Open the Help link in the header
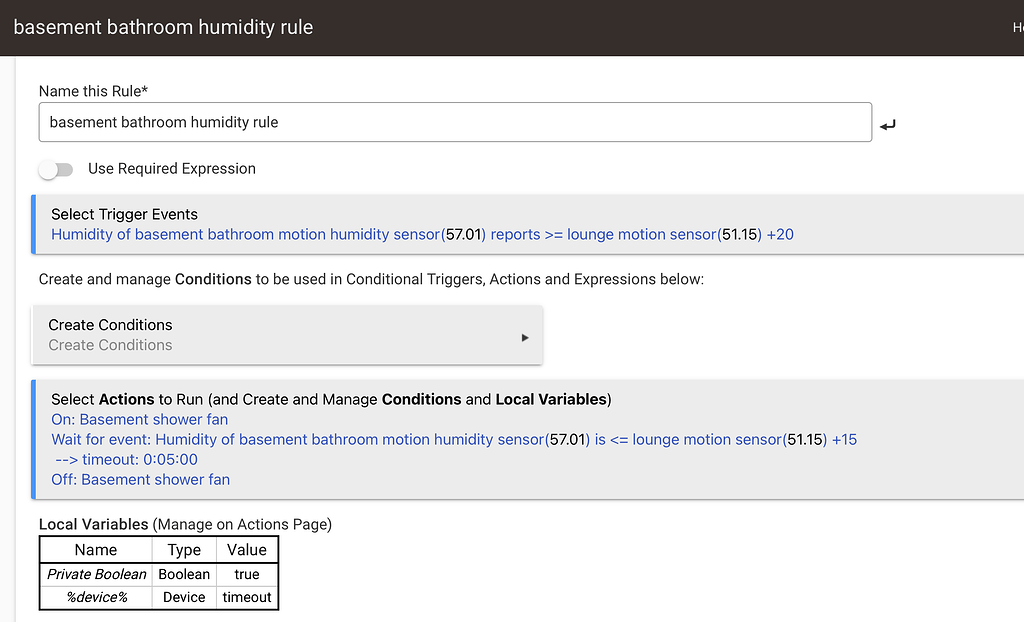This screenshot has width=1024, height=622. tap(1016, 27)
